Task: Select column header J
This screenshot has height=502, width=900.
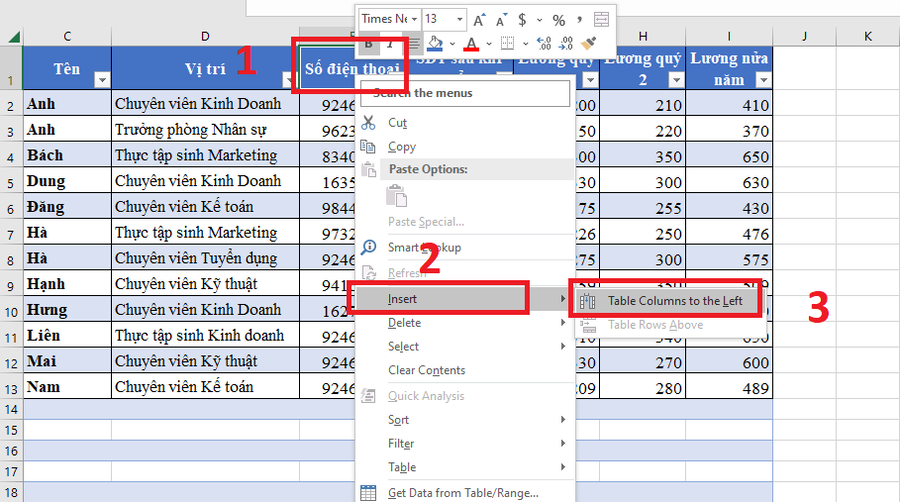Action: (x=804, y=37)
